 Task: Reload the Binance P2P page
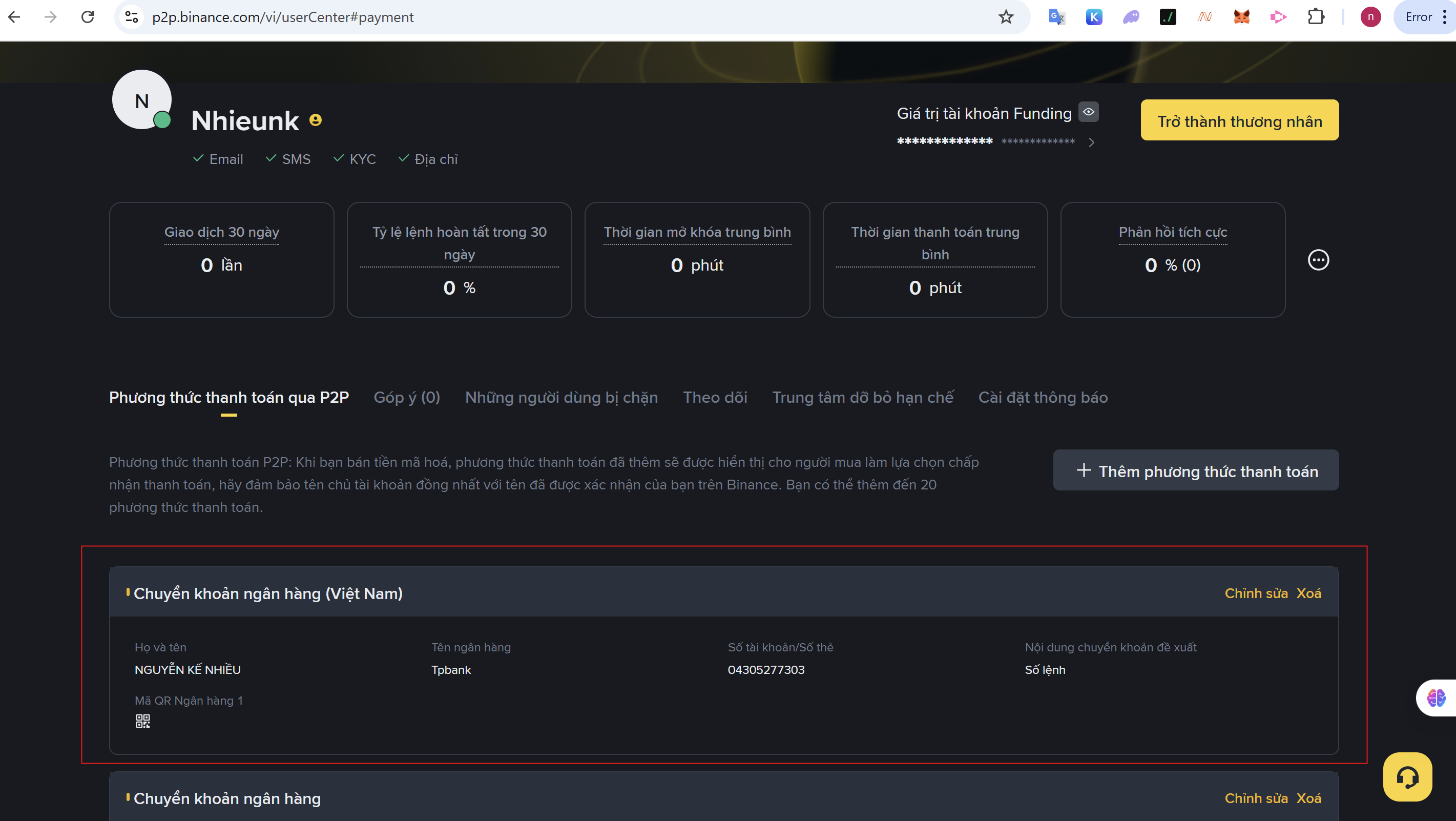coord(88,17)
